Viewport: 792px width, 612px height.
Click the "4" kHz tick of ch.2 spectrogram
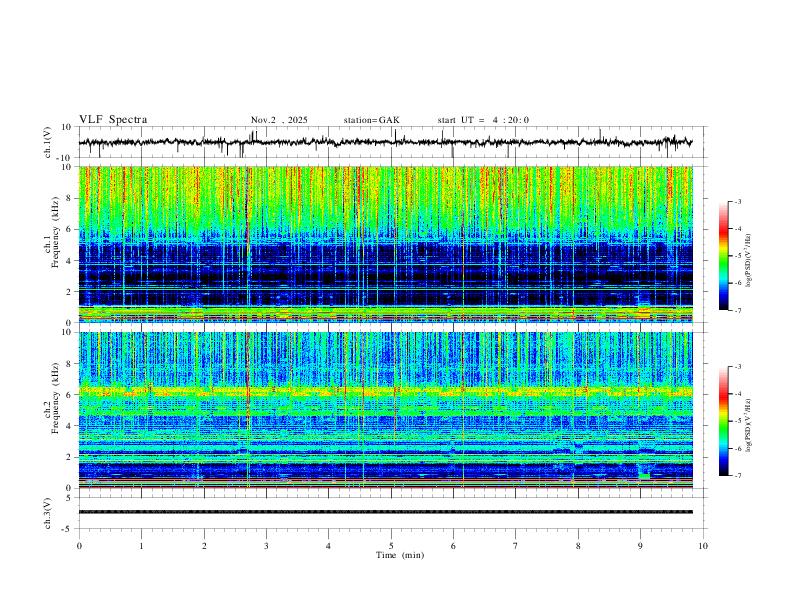click(x=70, y=426)
